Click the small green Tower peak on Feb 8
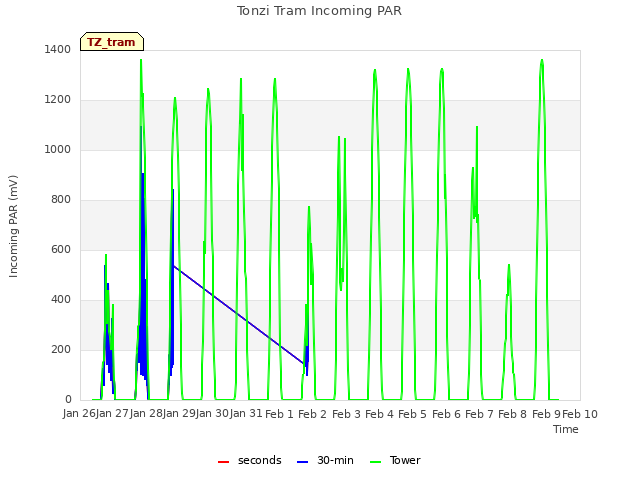640x480 pixels. click(x=509, y=266)
